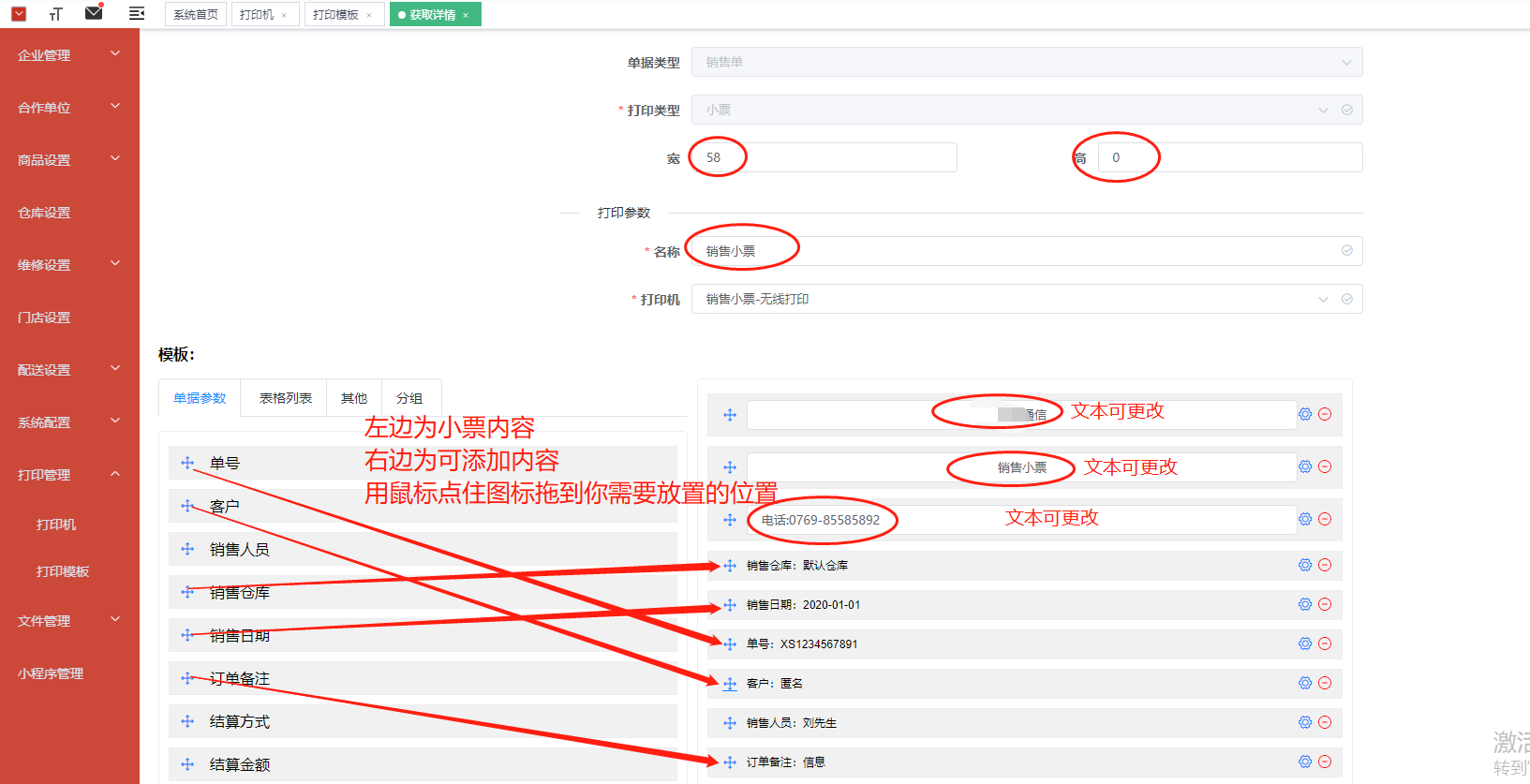This screenshot has width=1530, height=784.
Task: Remove the 单号：XS1234567891 row
Action: 1325,643
